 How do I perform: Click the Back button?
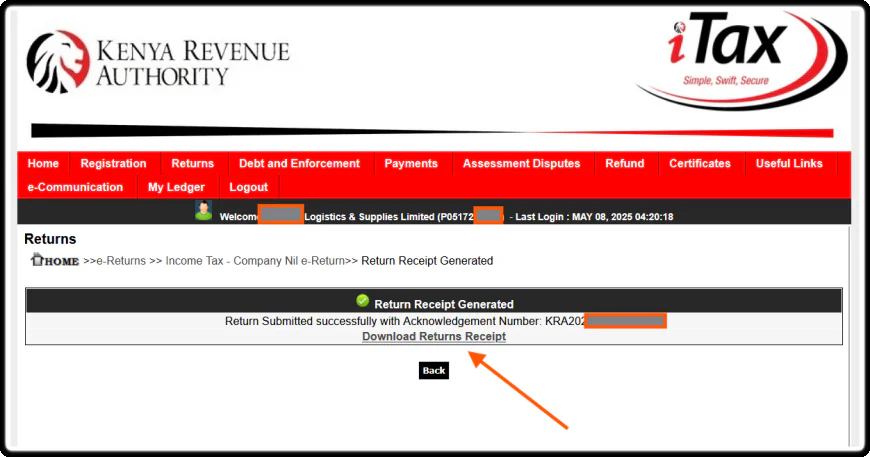click(434, 370)
